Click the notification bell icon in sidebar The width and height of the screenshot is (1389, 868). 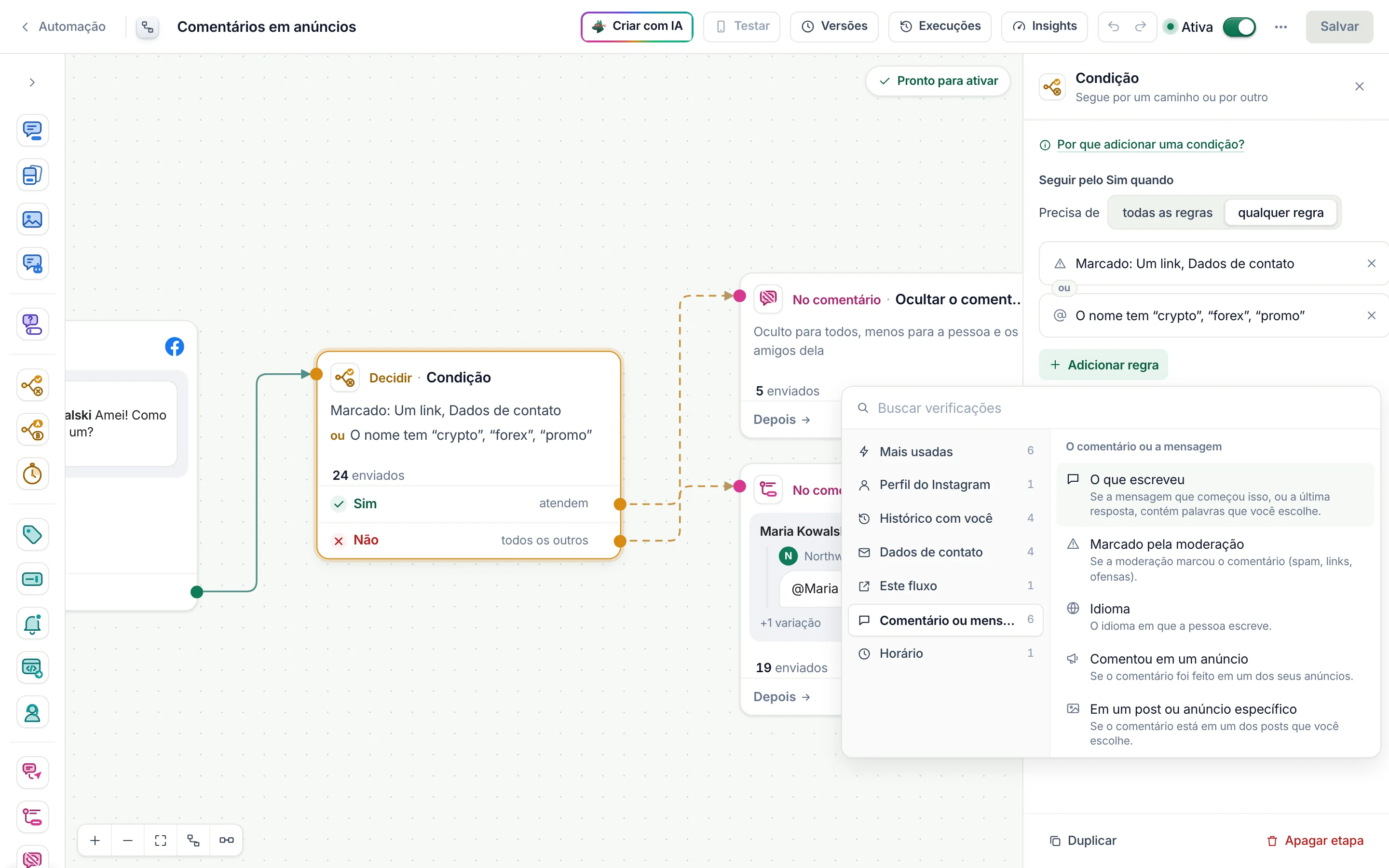[32, 624]
